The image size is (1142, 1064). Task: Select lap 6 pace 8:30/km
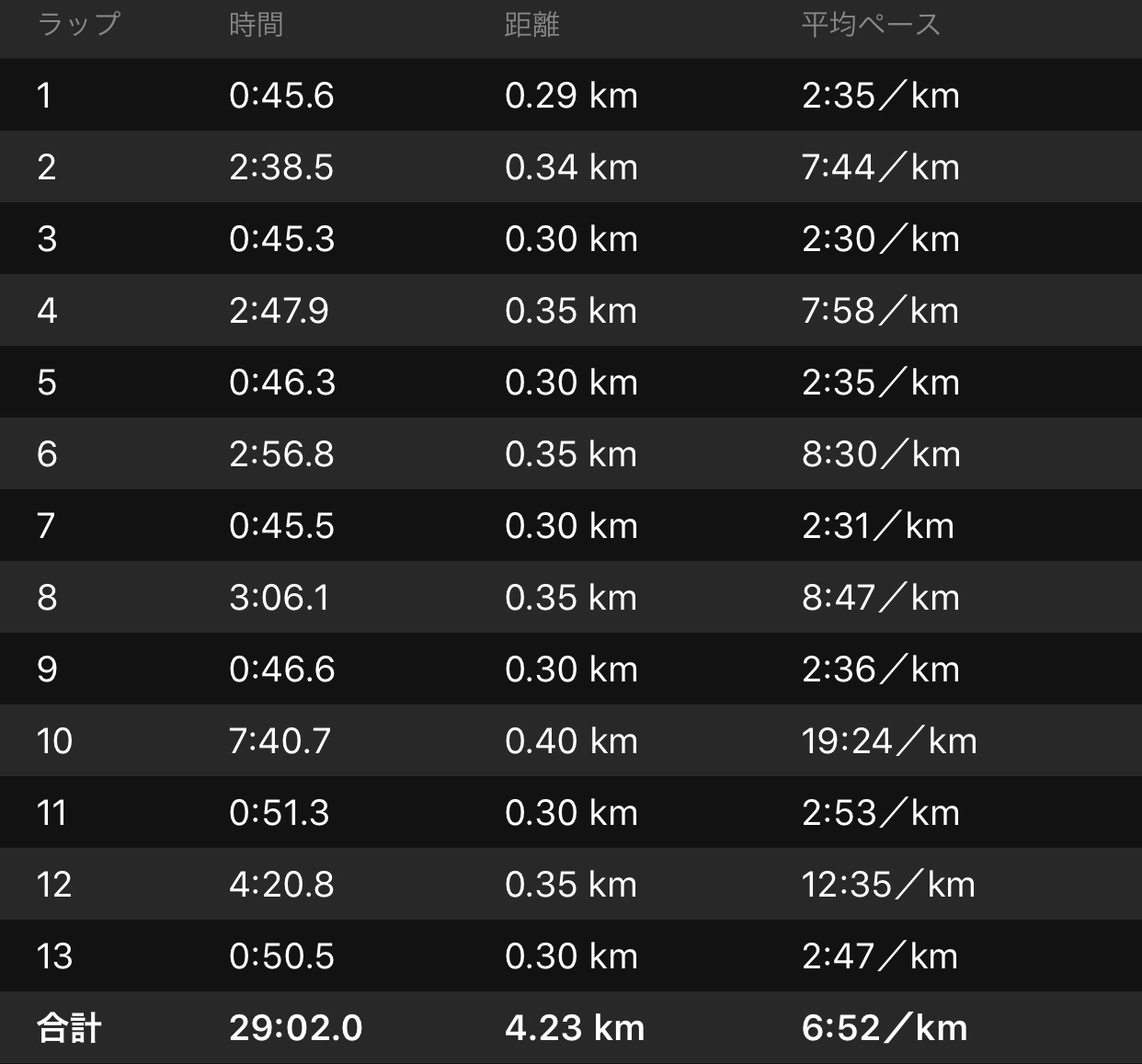[x=880, y=454]
